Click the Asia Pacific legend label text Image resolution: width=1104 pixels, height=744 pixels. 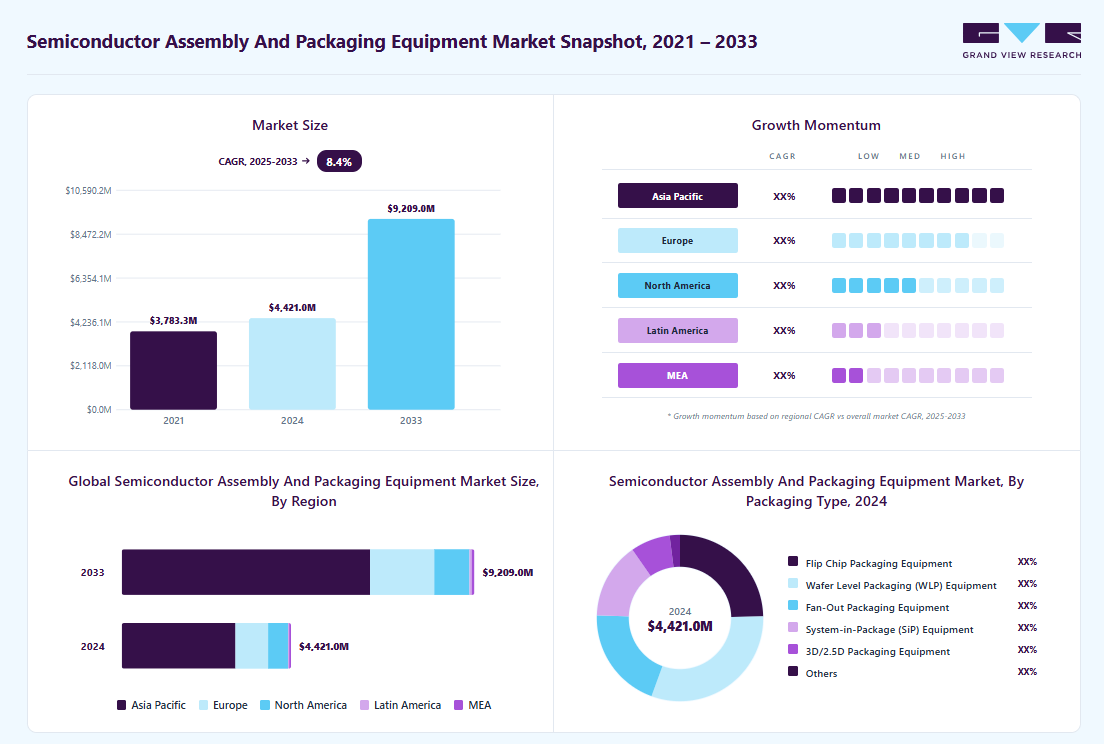pos(158,705)
